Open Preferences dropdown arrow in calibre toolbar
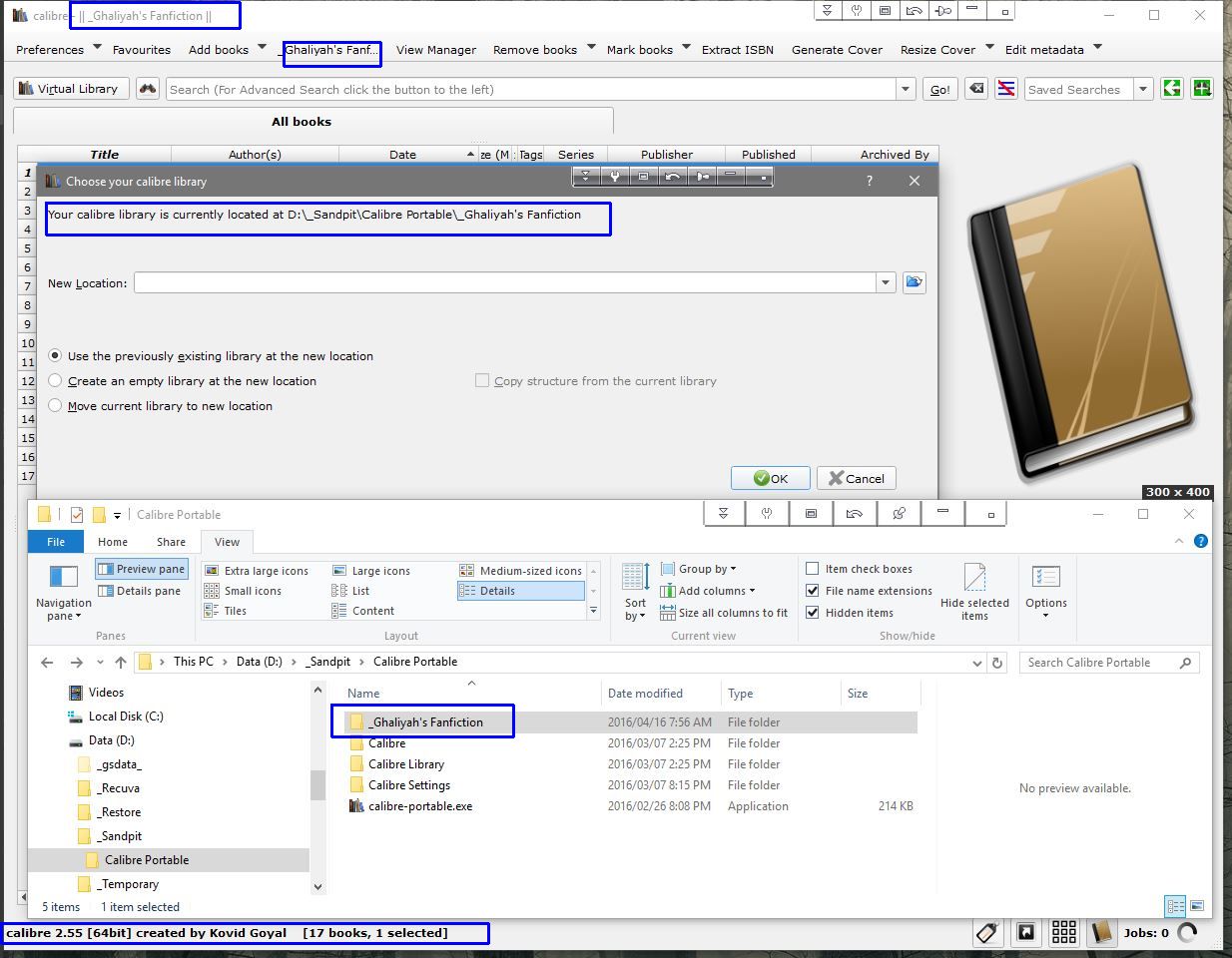This screenshot has height=958, width=1232. point(97,46)
